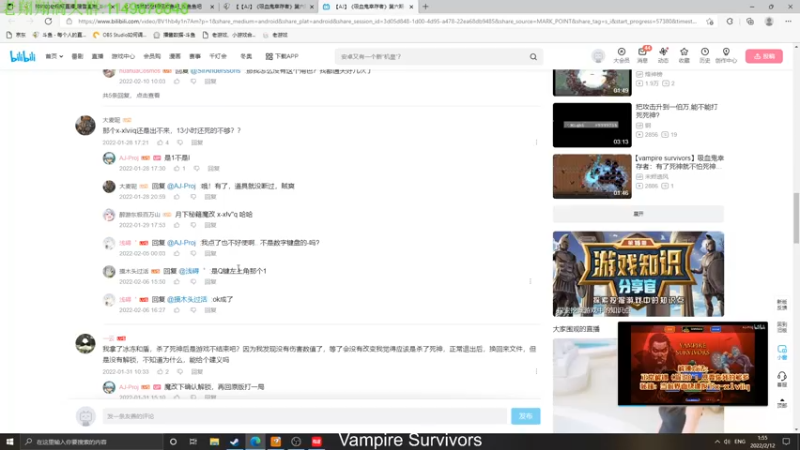Open the 赛事 navigation item

tap(195, 56)
